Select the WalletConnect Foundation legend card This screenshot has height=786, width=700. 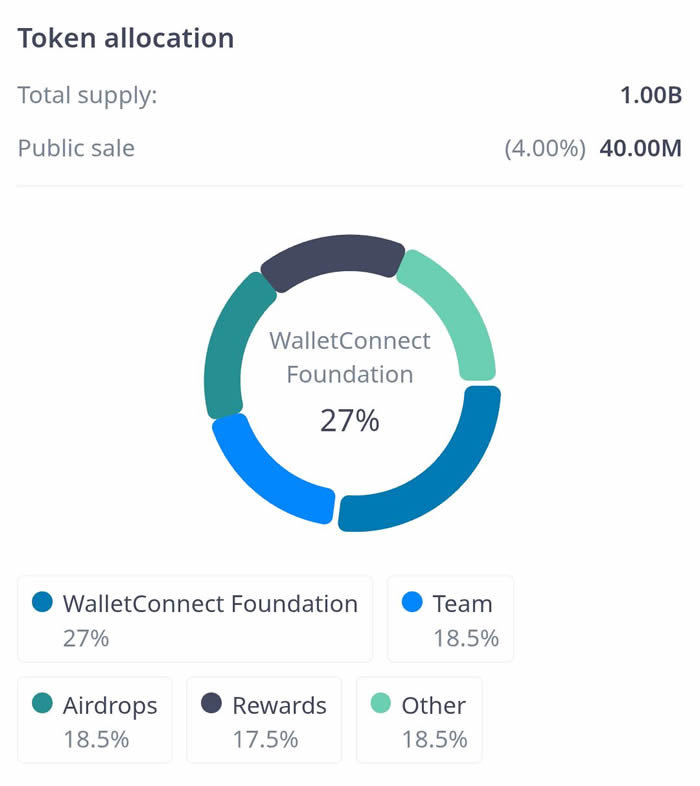click(195, 619)
